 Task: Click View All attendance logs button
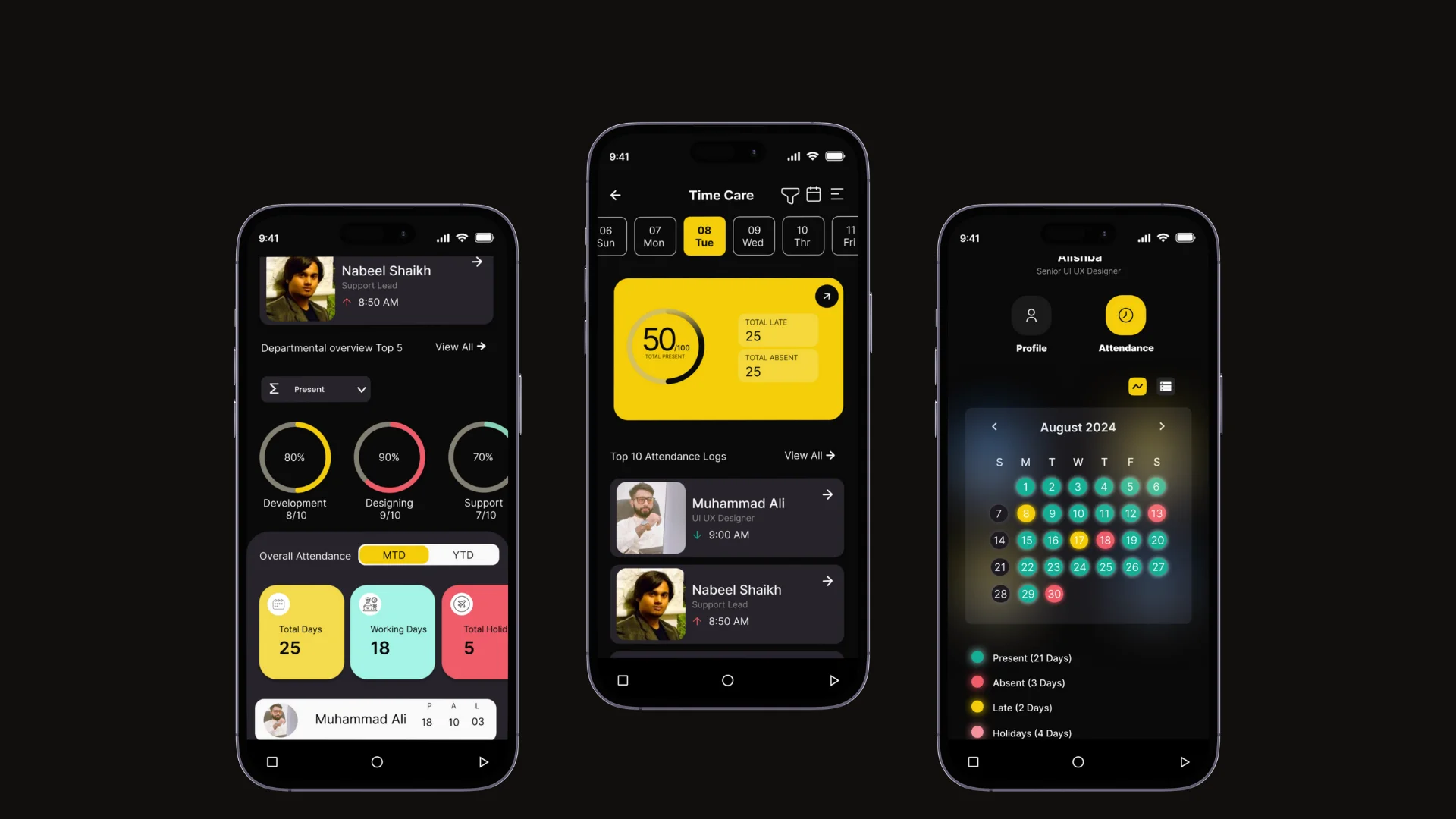click(x=810, y=455)
